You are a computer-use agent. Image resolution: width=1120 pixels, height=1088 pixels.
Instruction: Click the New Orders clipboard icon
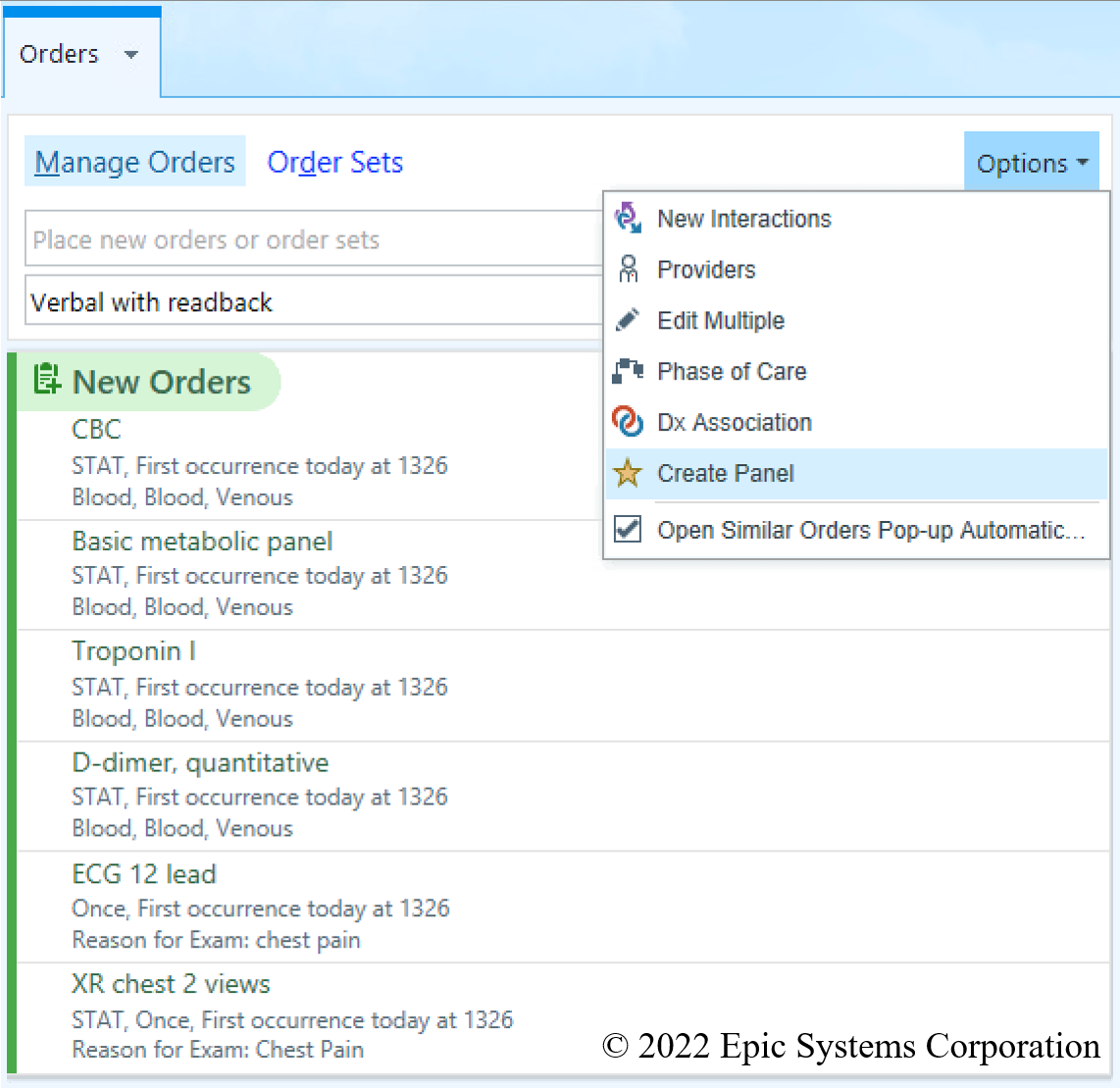click(46, 380)
